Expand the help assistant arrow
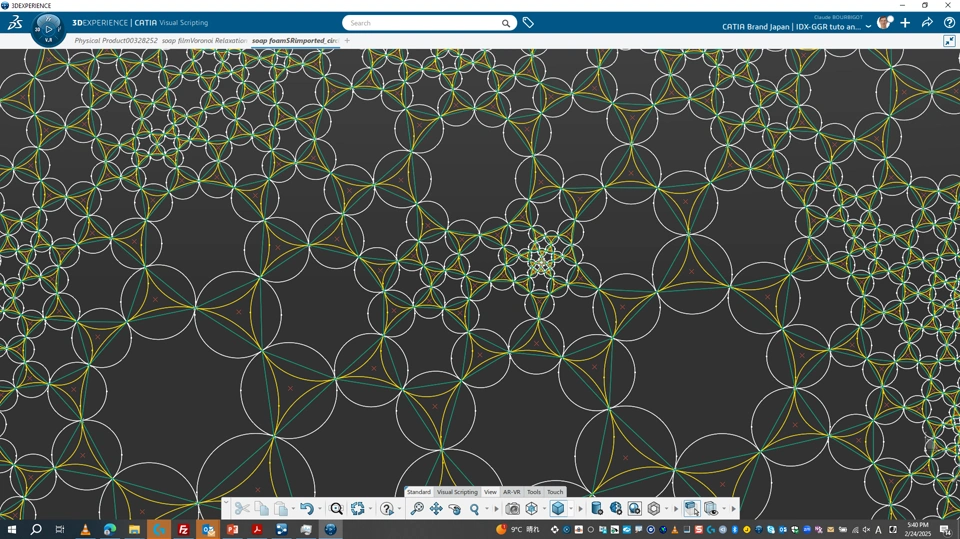 399,509
